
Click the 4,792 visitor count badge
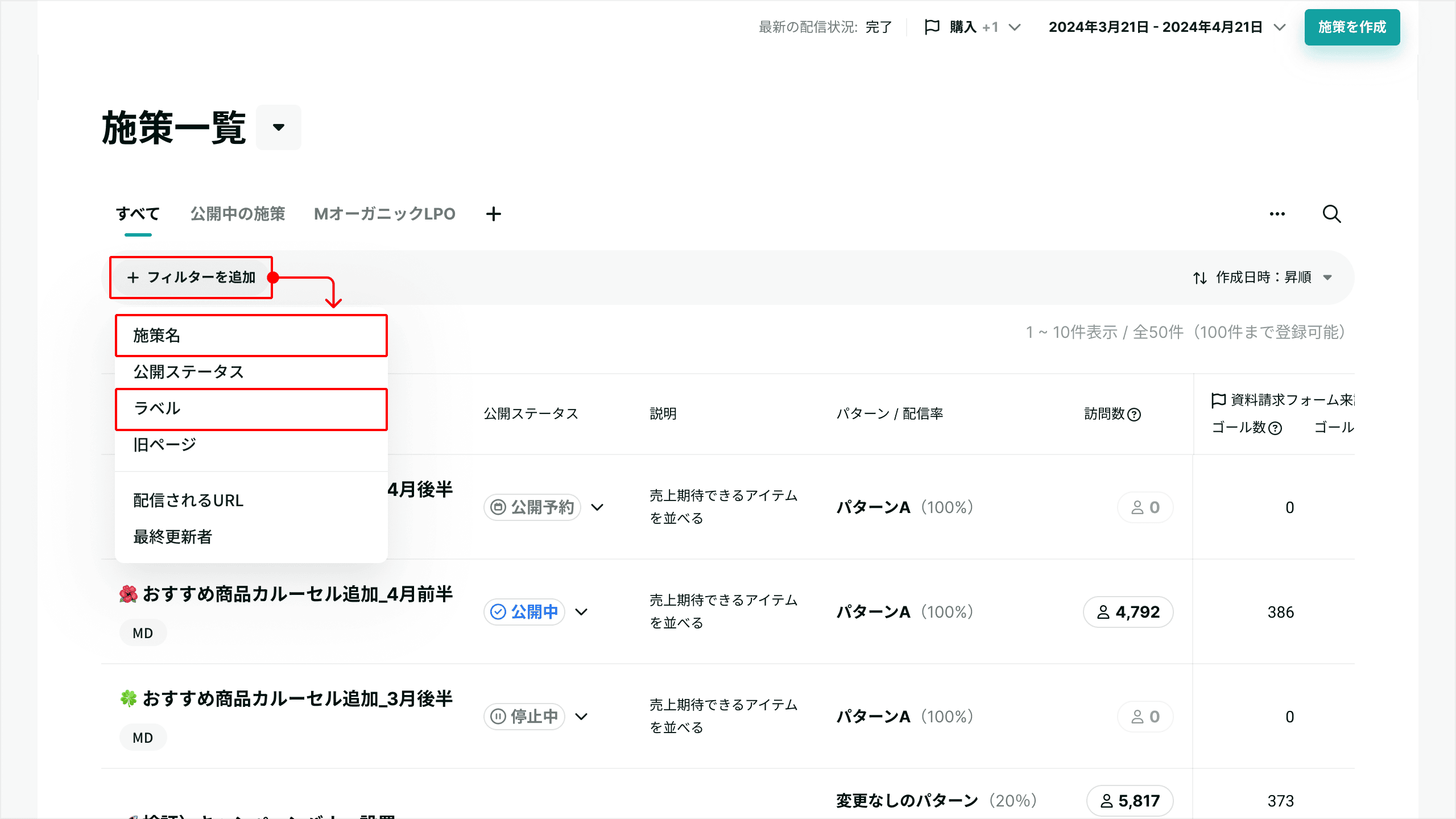(1128, 612)
